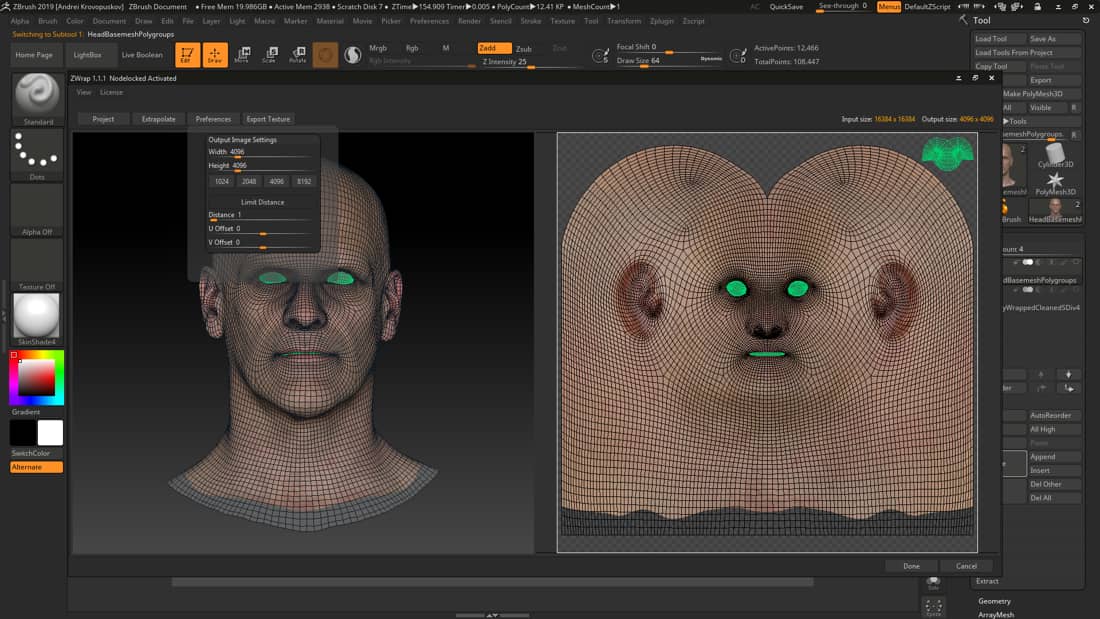The width and height of the screenshot is (1100, 619).
Task: Toggle M material channel
Action: click(x=445, y=48)
